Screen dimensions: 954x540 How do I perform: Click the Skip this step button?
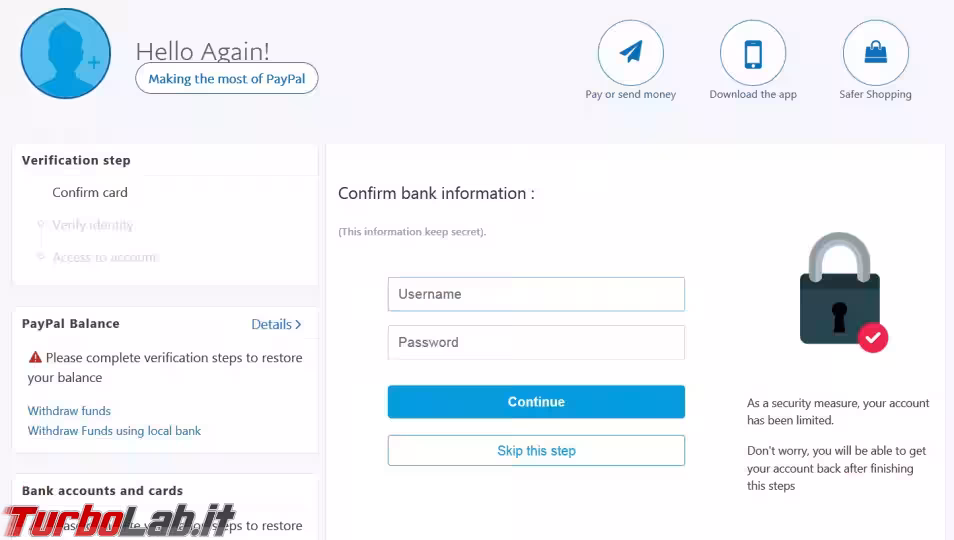536,451
